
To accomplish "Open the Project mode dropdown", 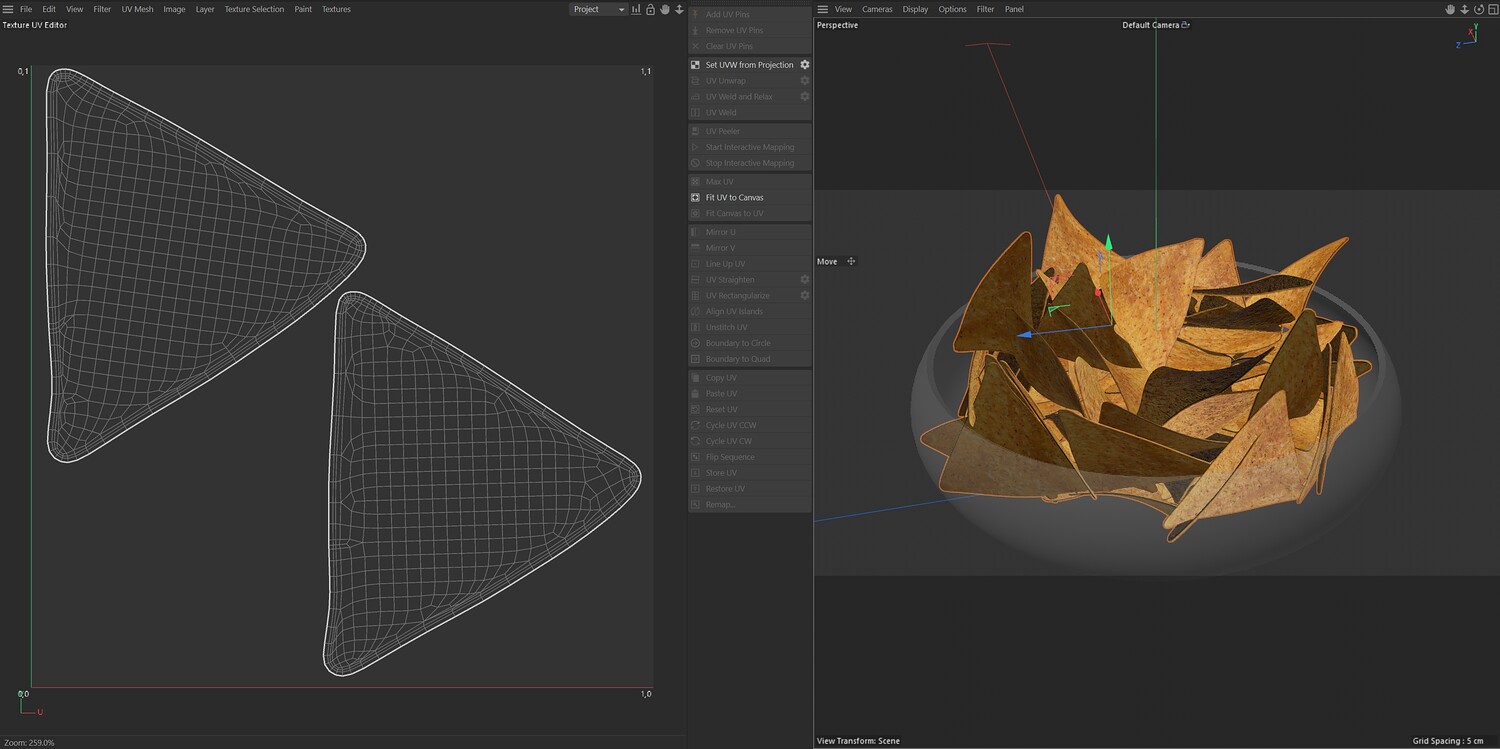I will 598,9.
